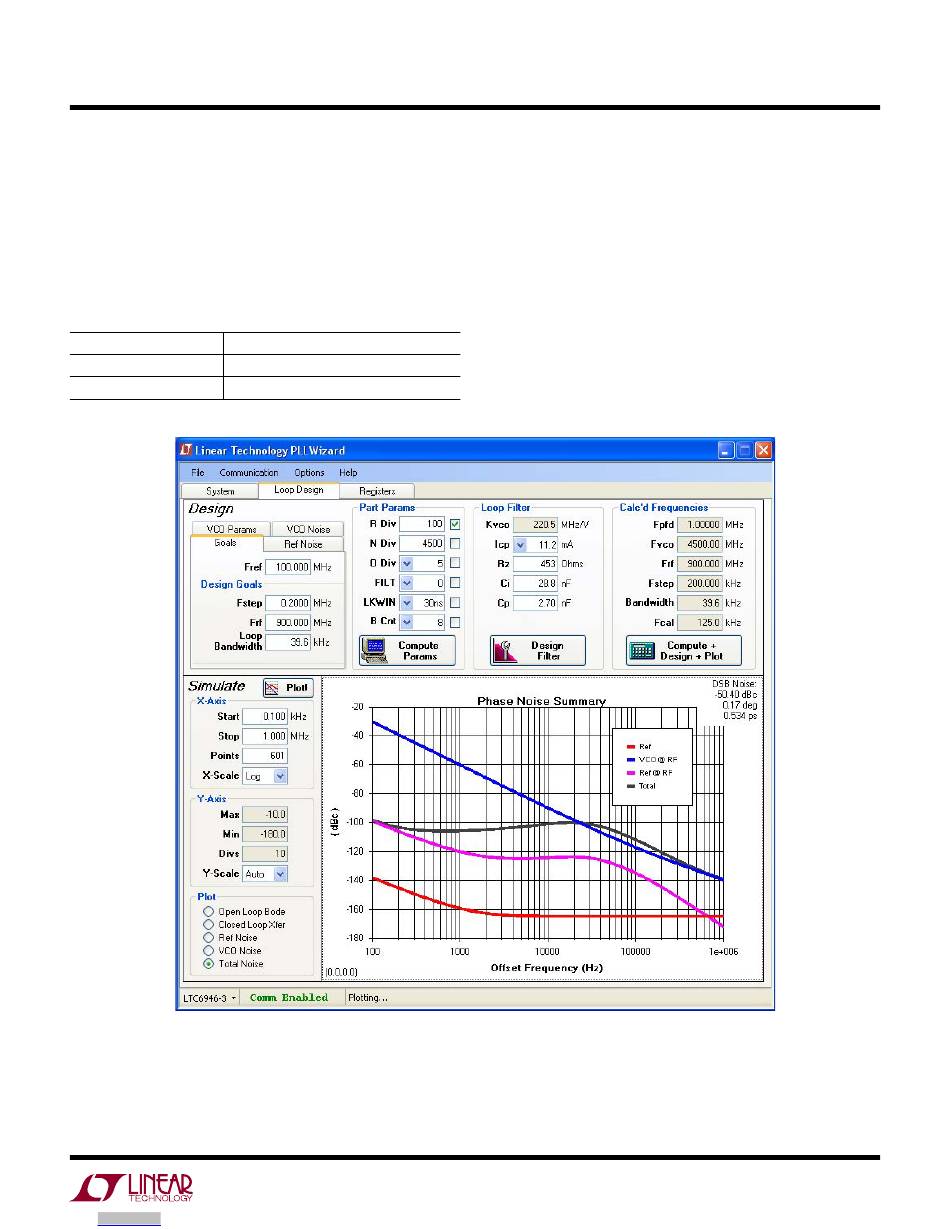Open the Communication menu
The height and width of the screenshot is (1229, 950).
click(x=249, y=473)
